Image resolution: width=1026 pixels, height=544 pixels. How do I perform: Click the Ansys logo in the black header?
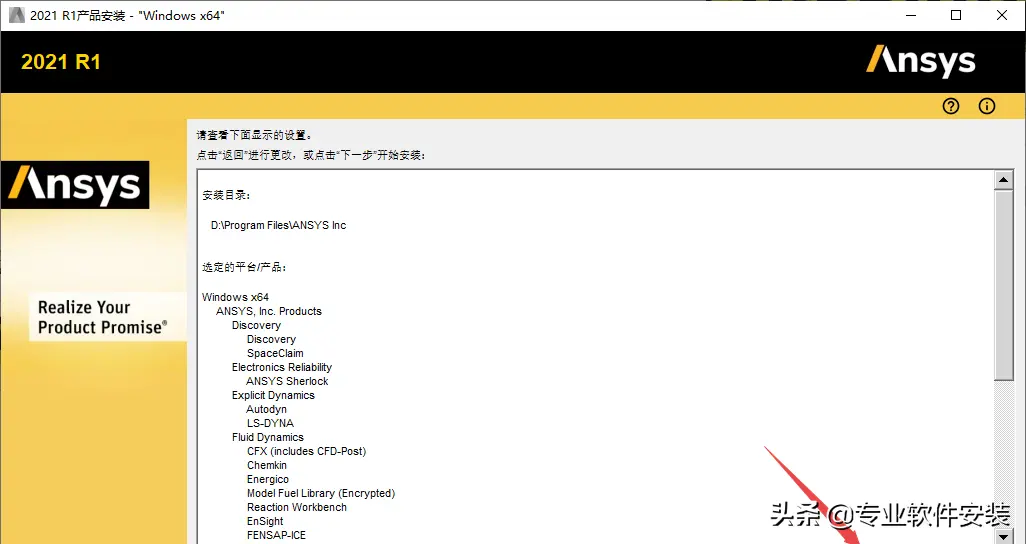point(921,62)
